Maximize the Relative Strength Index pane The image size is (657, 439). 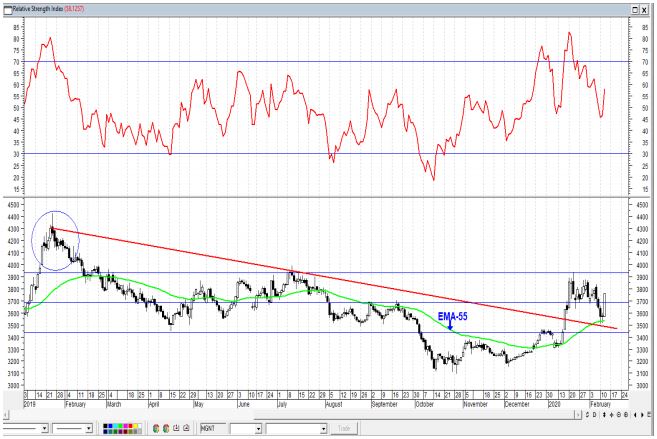(x=636, y=10)
